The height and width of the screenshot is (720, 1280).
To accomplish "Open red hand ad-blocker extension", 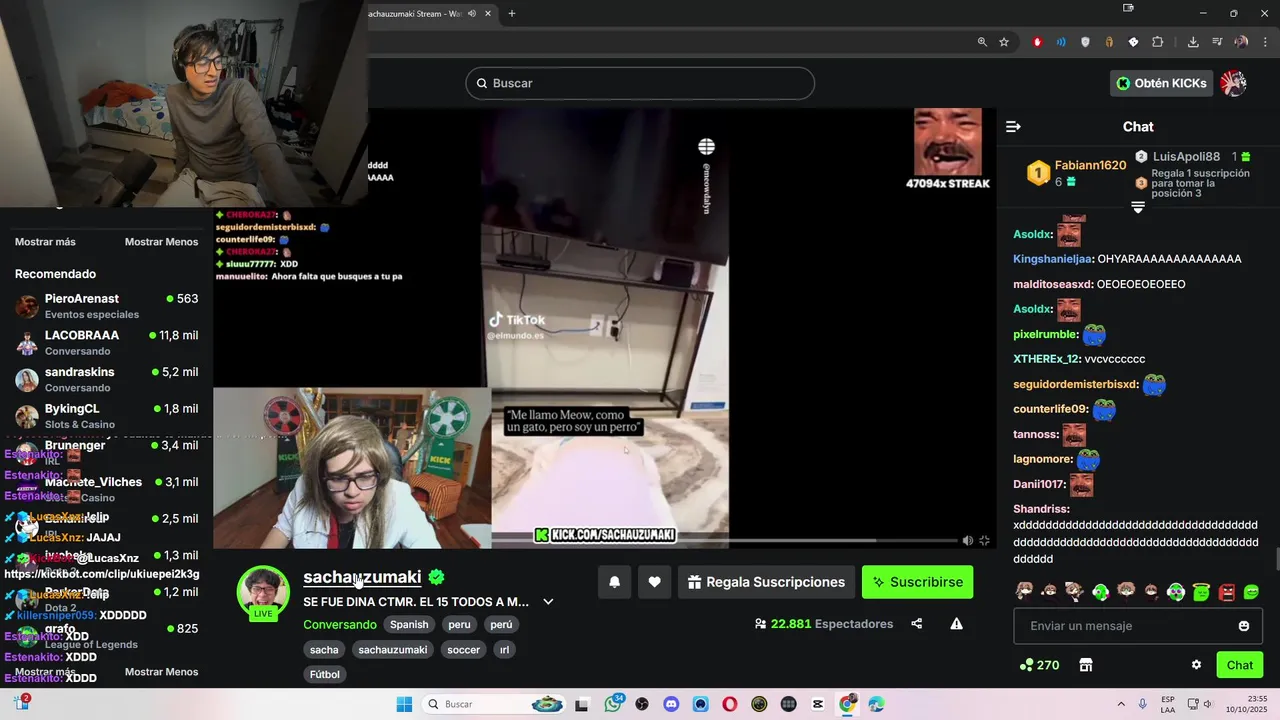I will (1037, 42).
